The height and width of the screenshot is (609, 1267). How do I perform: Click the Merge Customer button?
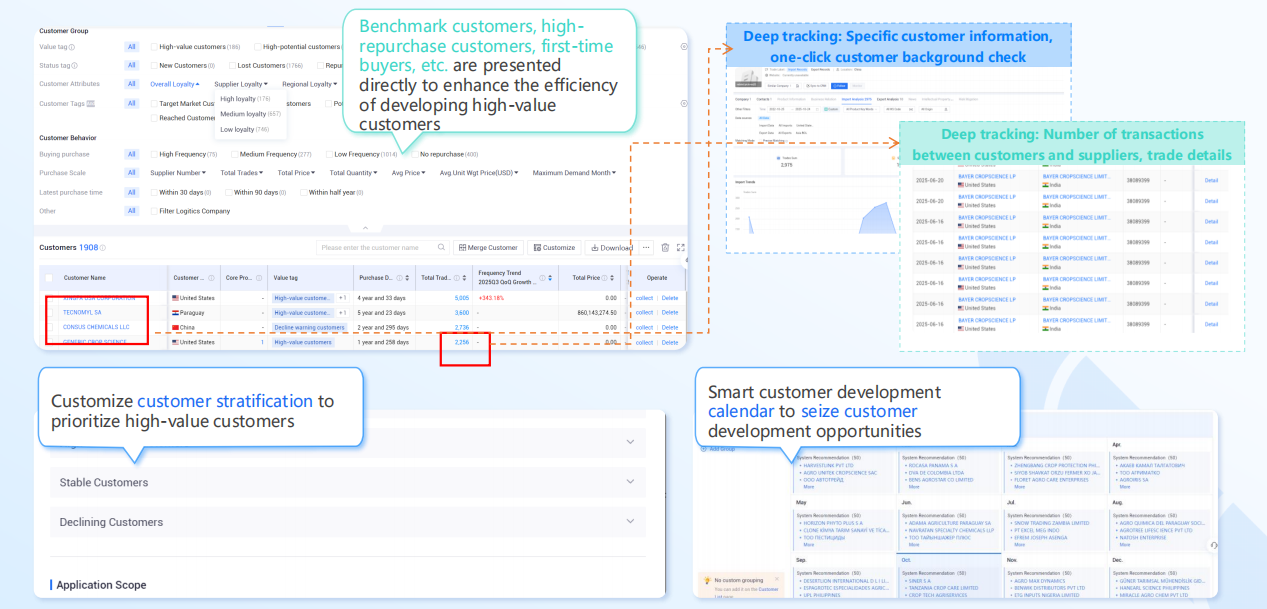click(x=488, y=247)
